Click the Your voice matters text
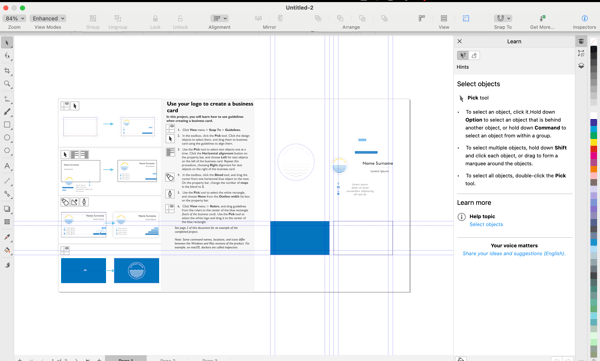Viewport: 600px width, 361px height. (x=514, y=245)
